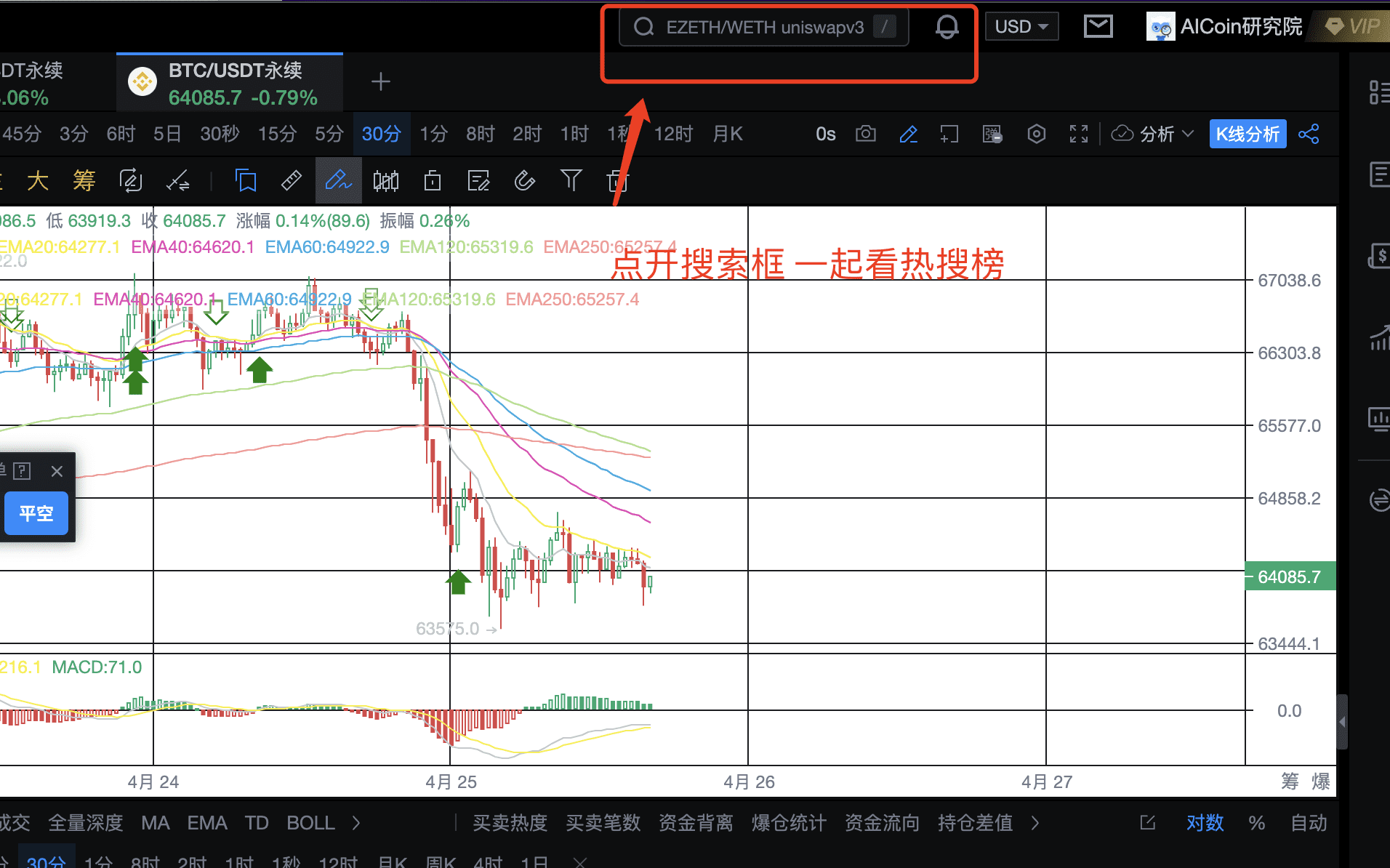Select the 资金流向 sub-indicator
This screenshot has height=868, width=1390.
[882, 823]
